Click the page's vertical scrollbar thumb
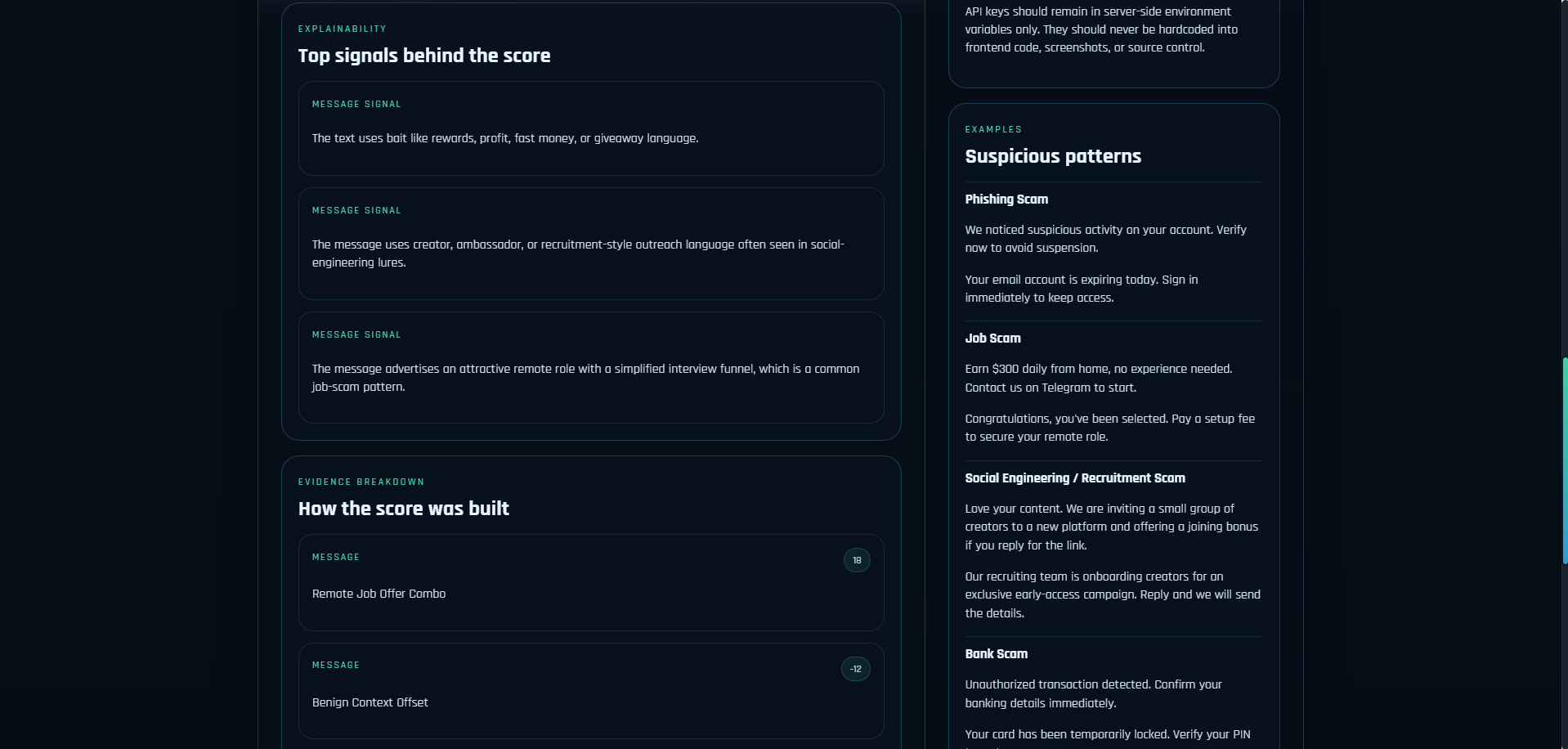 coord(1564,460)
